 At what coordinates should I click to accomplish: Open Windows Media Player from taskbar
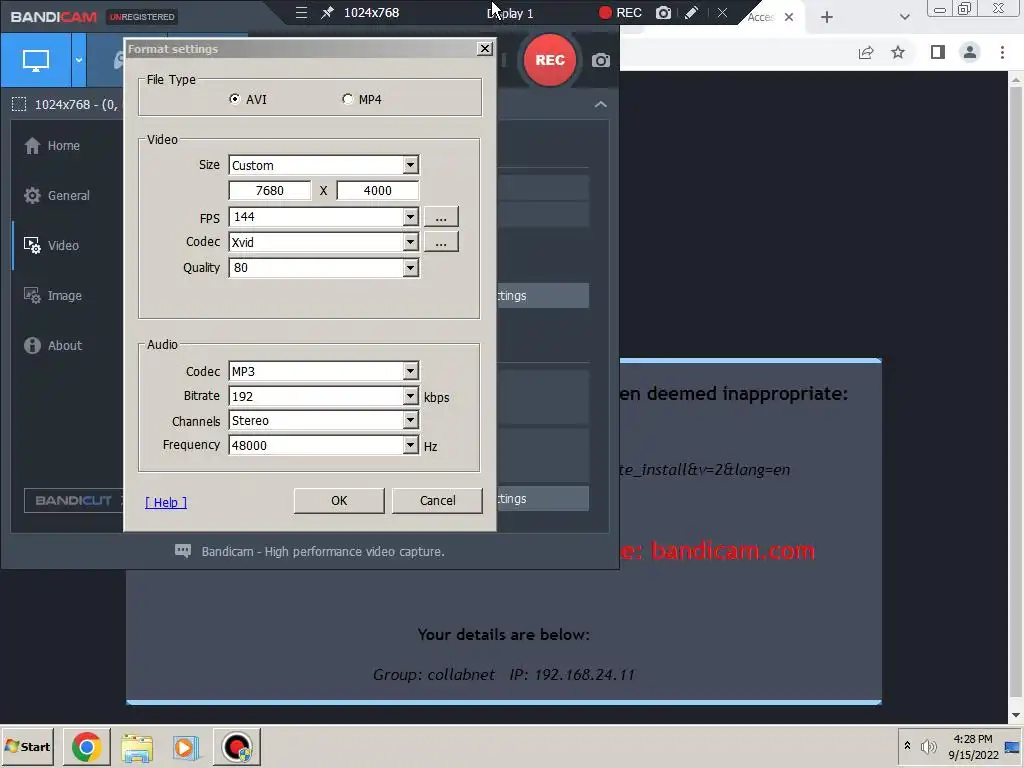pos(185,747)
